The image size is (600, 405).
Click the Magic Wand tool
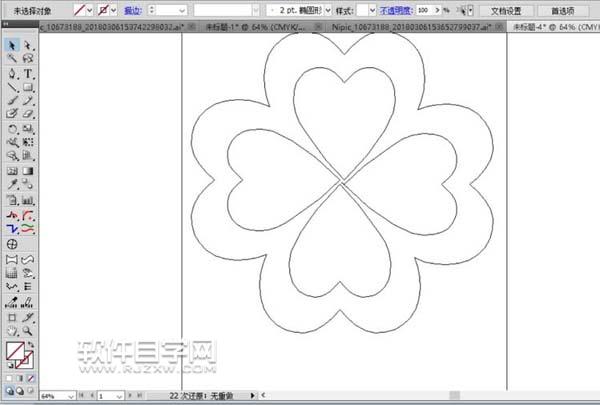click(12, 60)
